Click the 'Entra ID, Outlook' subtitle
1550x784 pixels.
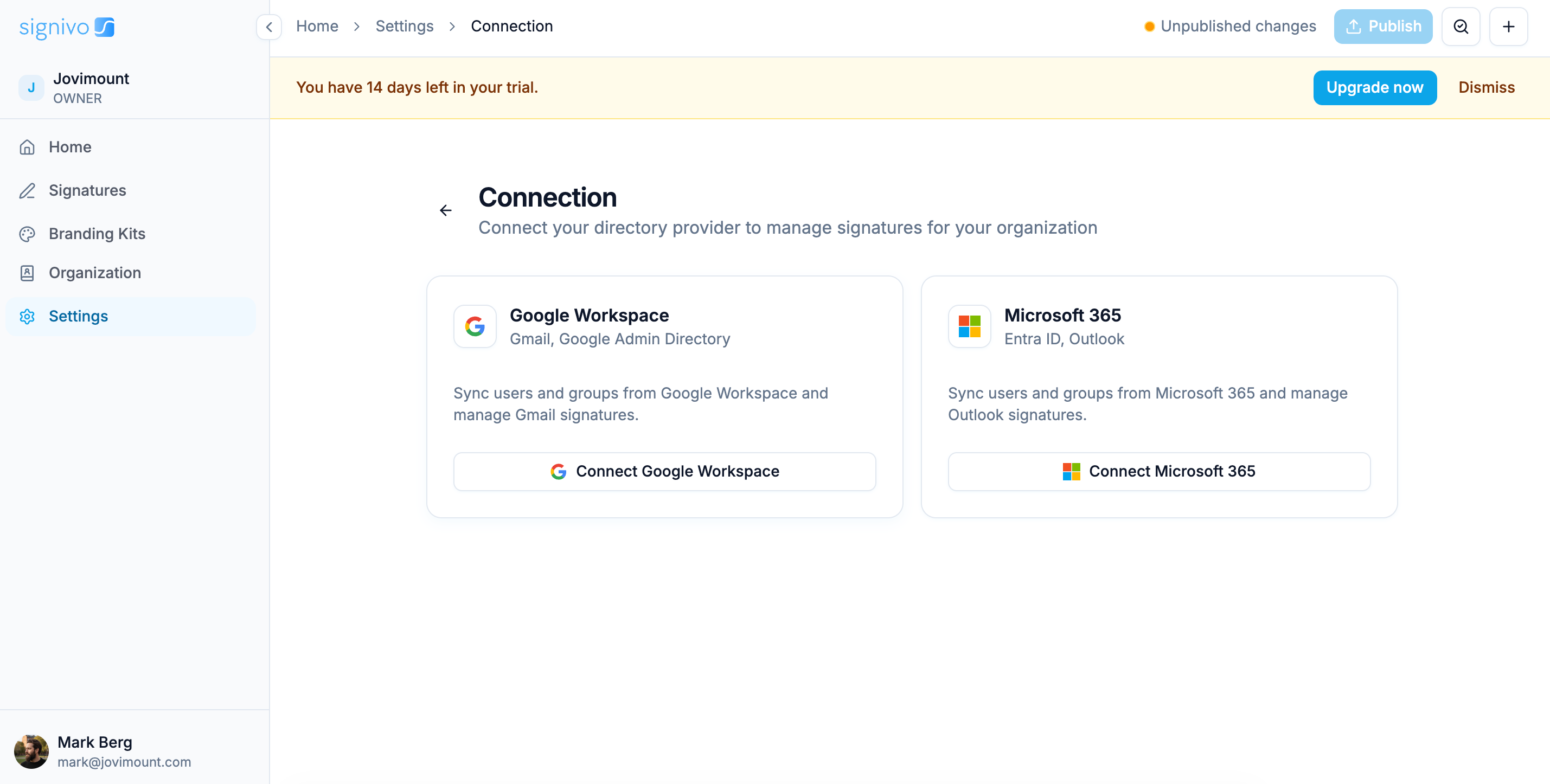[1064, 339]
